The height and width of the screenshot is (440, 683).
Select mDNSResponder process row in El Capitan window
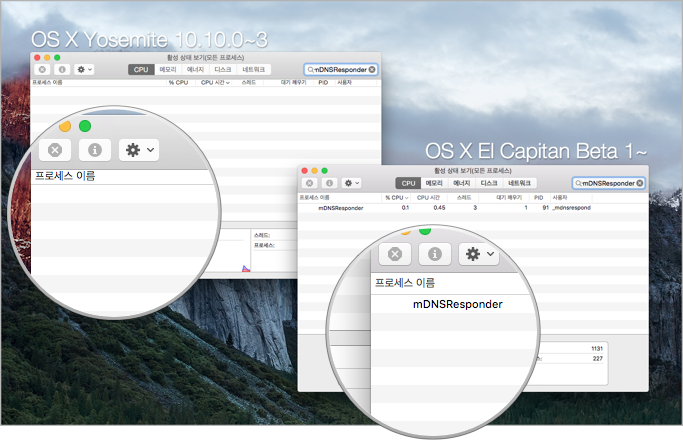coord(473,208)
